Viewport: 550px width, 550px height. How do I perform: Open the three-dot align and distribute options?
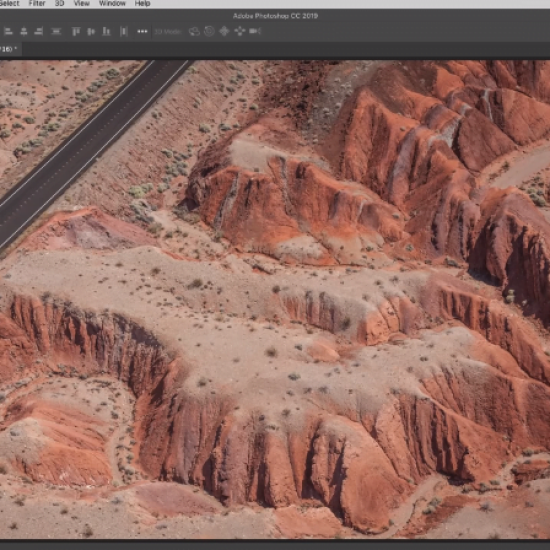click(142, 32)
